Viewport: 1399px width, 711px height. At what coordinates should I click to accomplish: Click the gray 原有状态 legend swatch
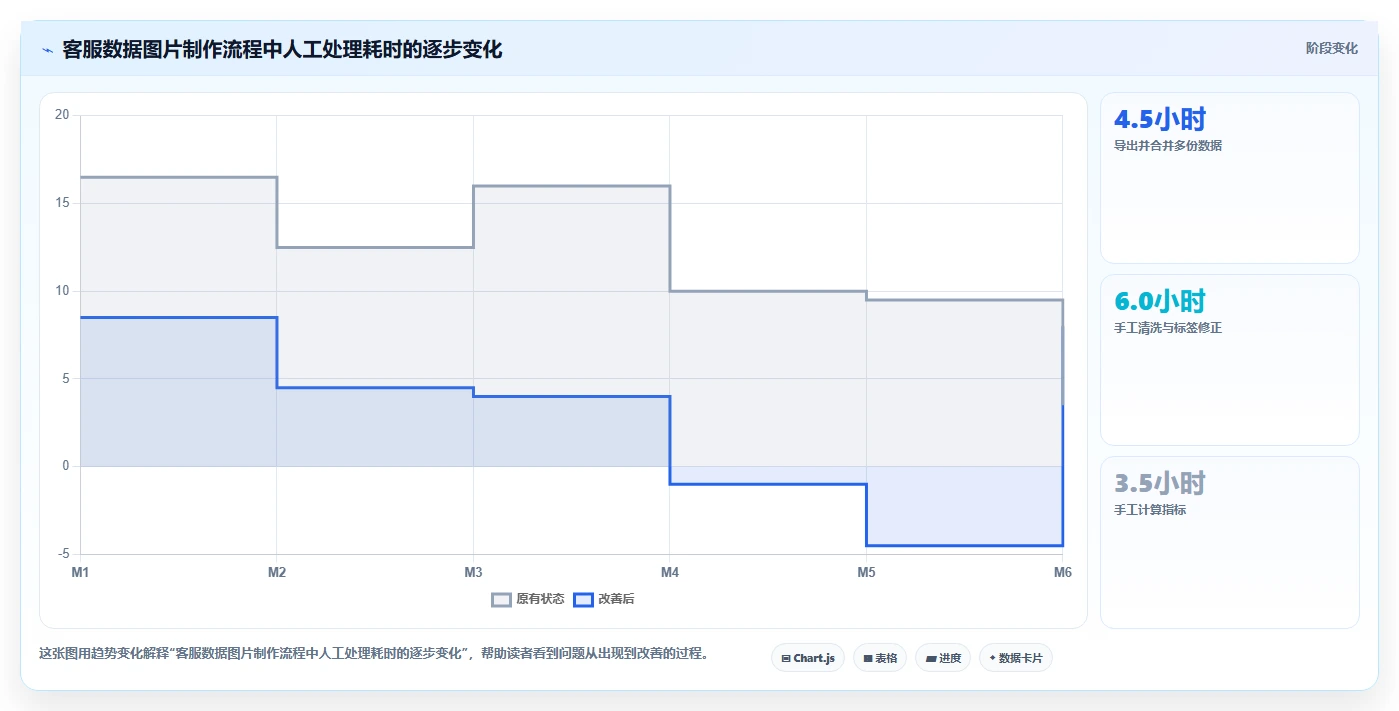pyautogui.click(x=501, y=600)
